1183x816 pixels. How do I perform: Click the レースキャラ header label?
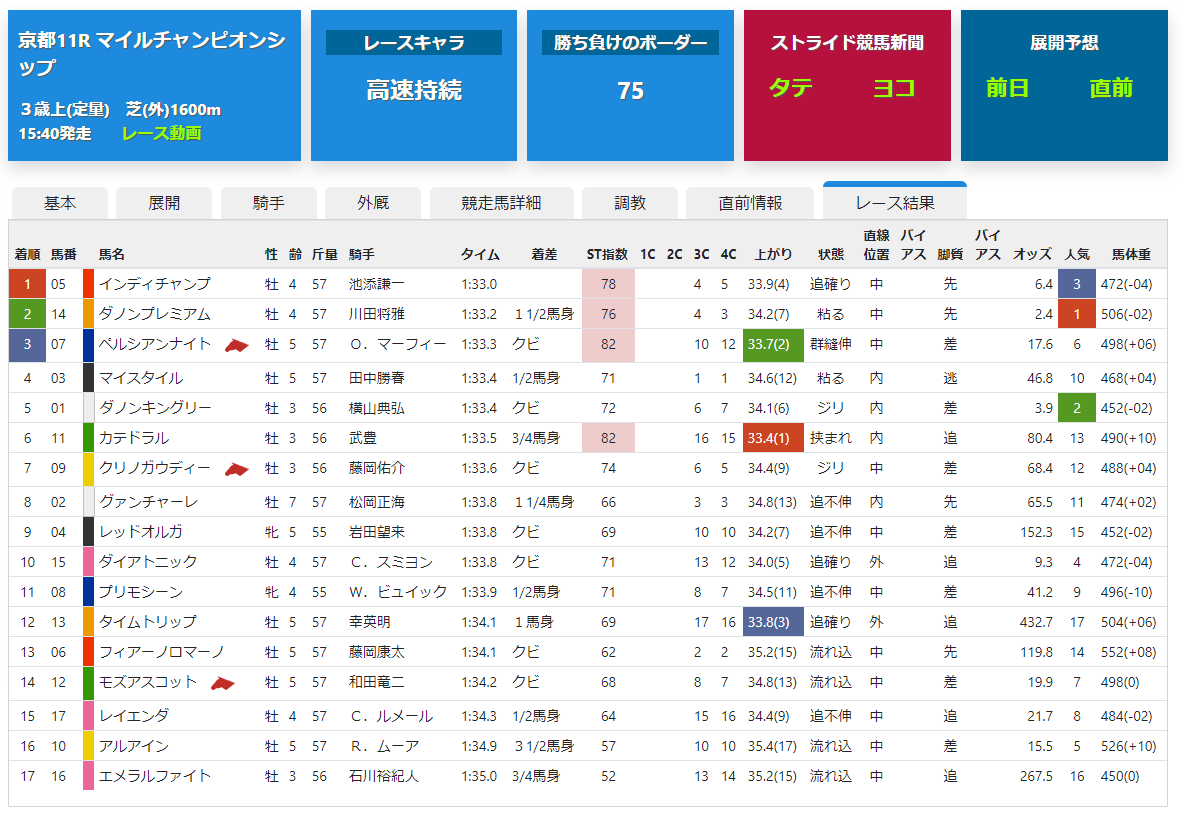coord(413,43)
